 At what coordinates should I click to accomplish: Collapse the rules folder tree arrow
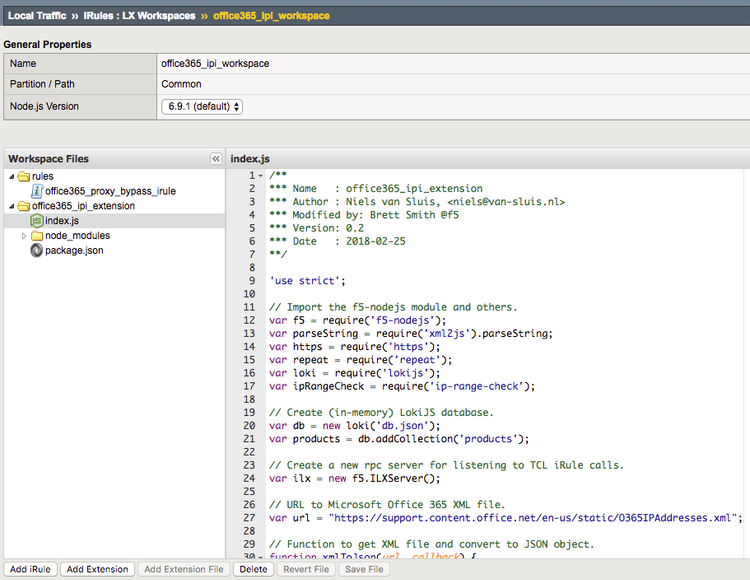tap(10, 177)
